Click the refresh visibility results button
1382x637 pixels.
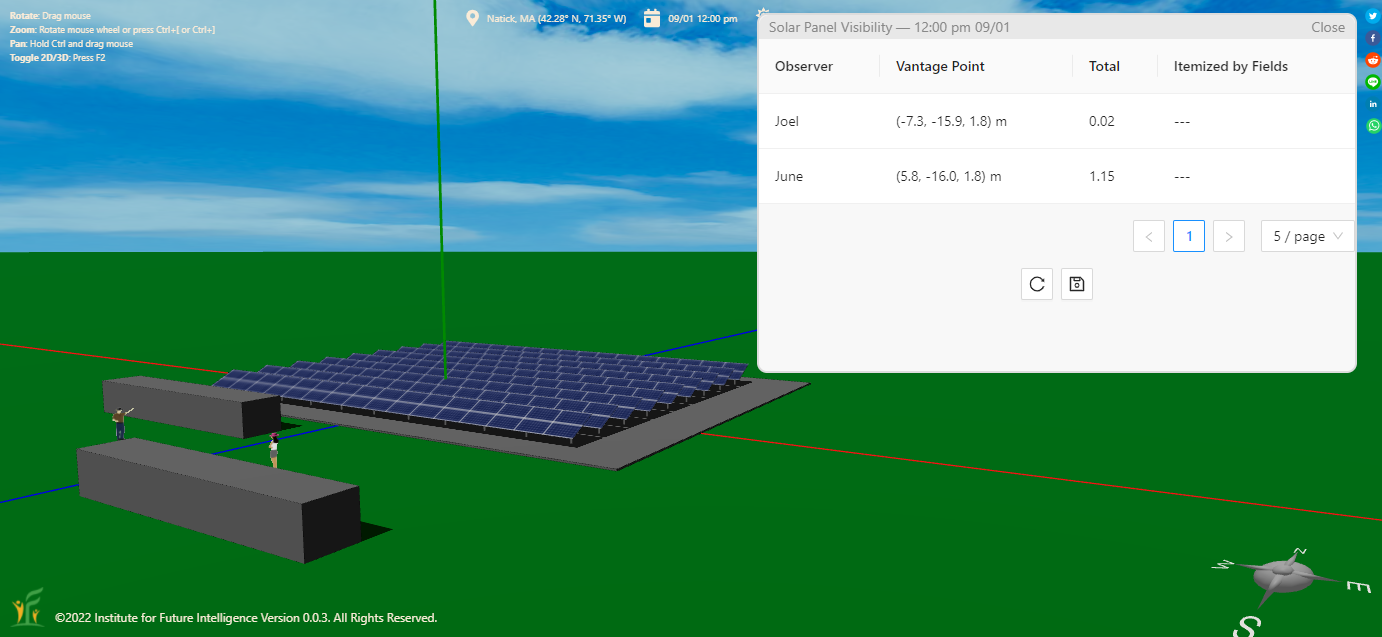(1037, 284)
